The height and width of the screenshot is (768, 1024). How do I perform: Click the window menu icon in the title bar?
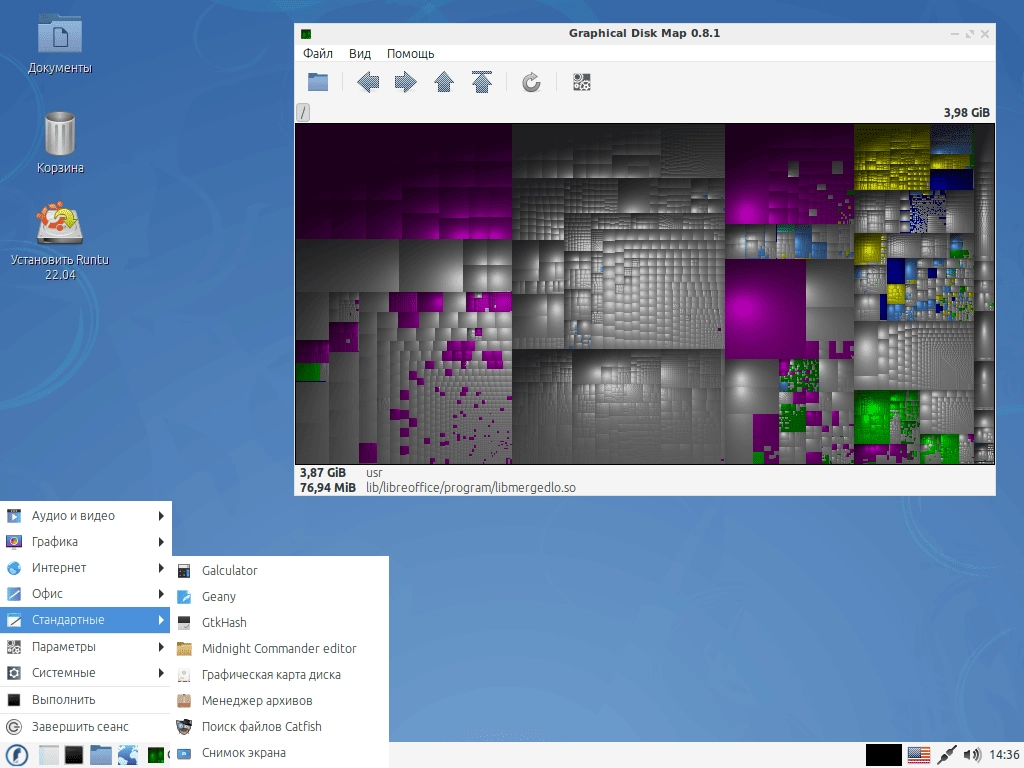(306, 33)
